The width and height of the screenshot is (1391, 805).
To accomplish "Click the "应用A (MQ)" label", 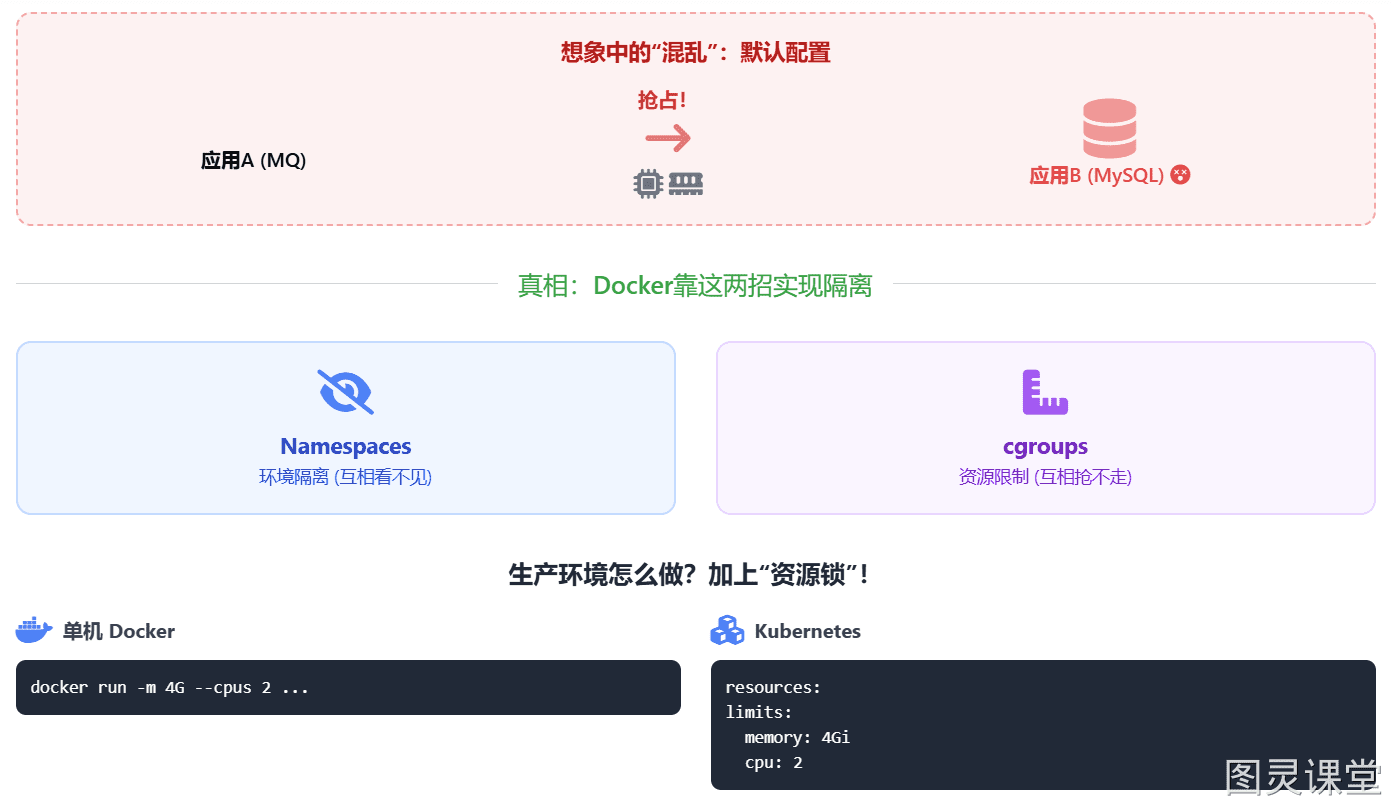I will tap(254, 160).
